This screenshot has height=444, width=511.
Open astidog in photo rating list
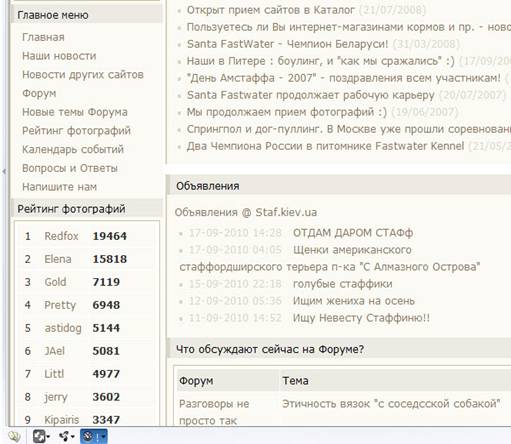point(63,328)
